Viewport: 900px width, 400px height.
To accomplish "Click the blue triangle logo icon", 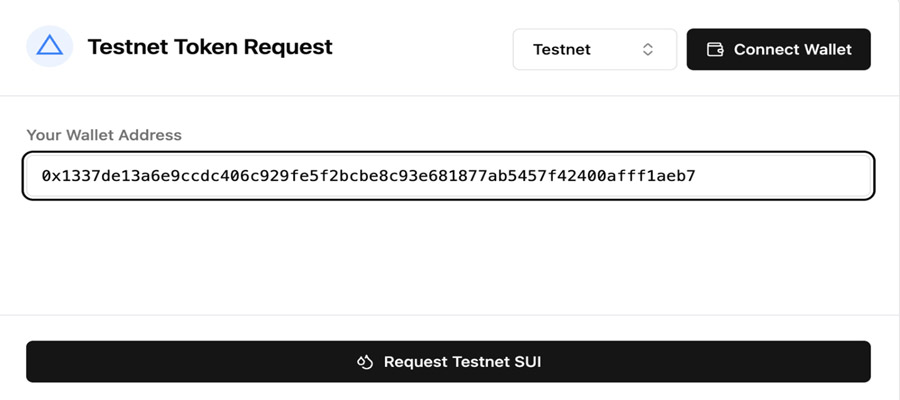I will click(x=49, y=46).
